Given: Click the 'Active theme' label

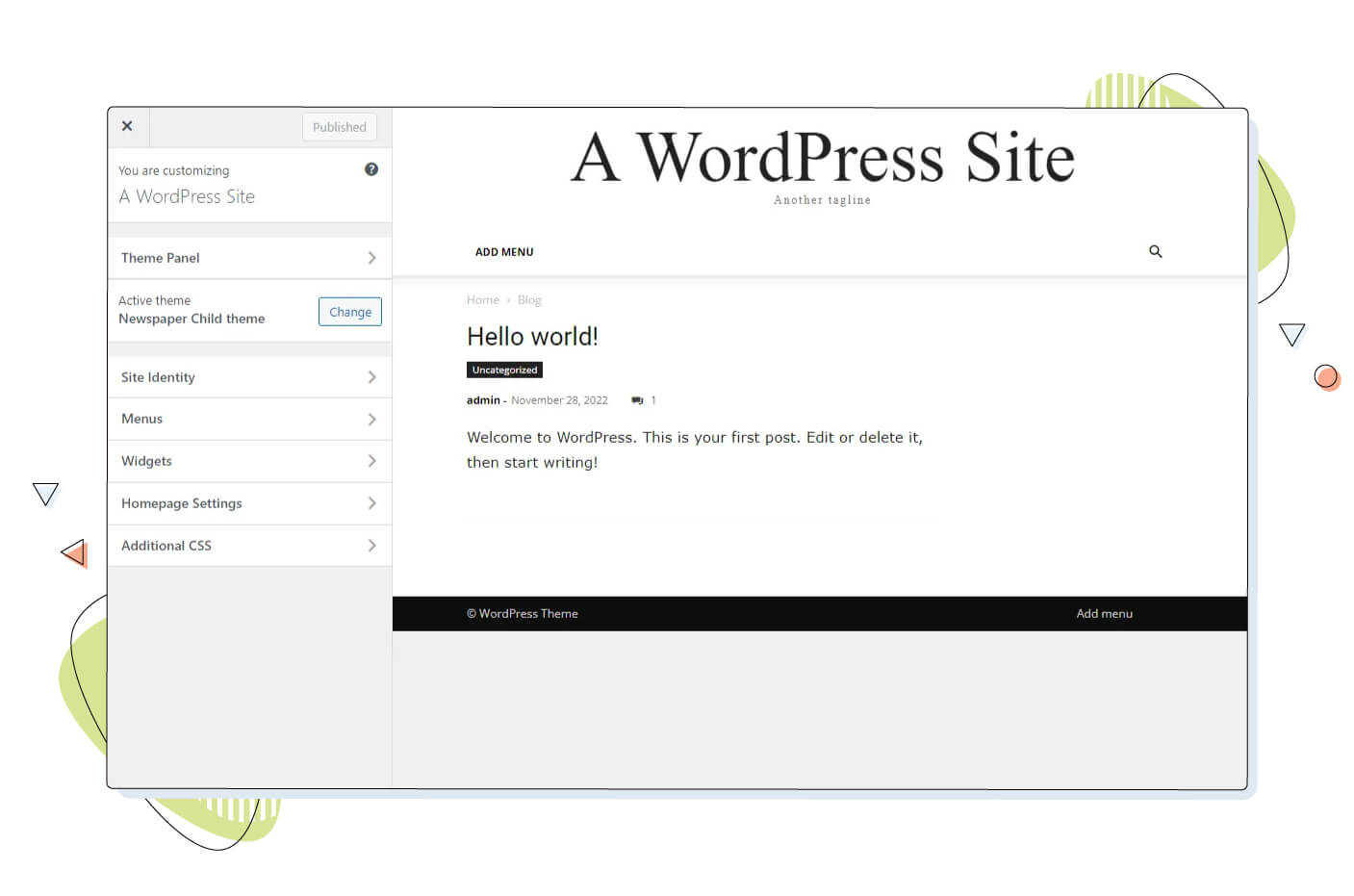Looking at the screenshot, I should [154, 300].
